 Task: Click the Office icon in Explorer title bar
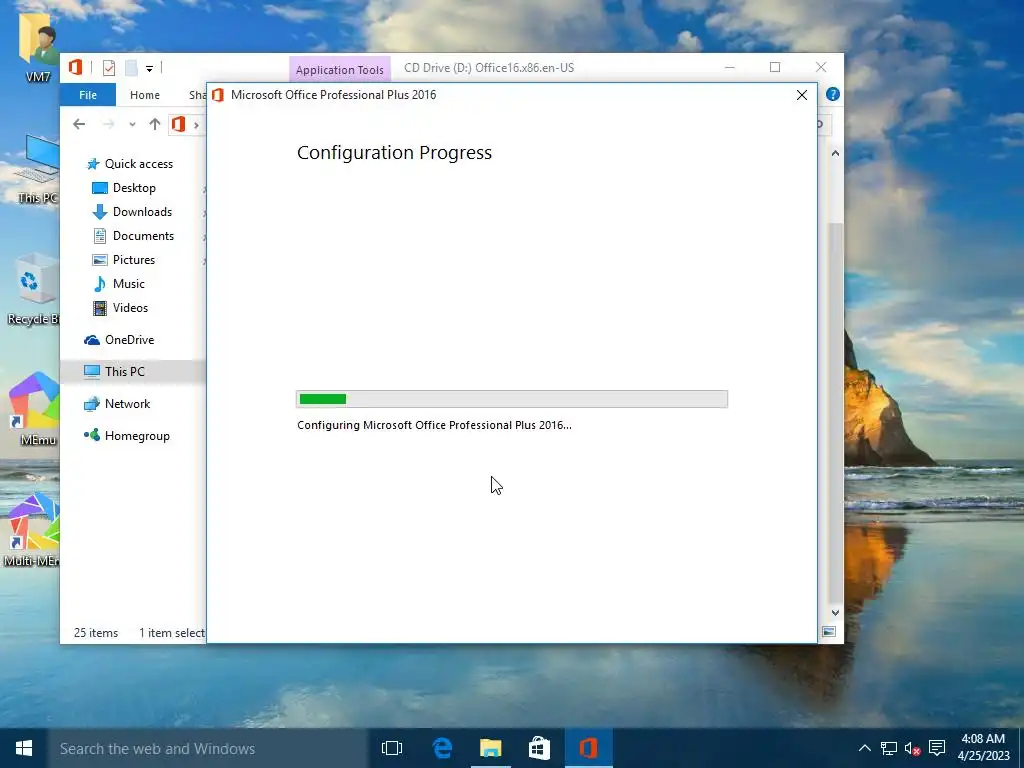[x=75, y=67]
